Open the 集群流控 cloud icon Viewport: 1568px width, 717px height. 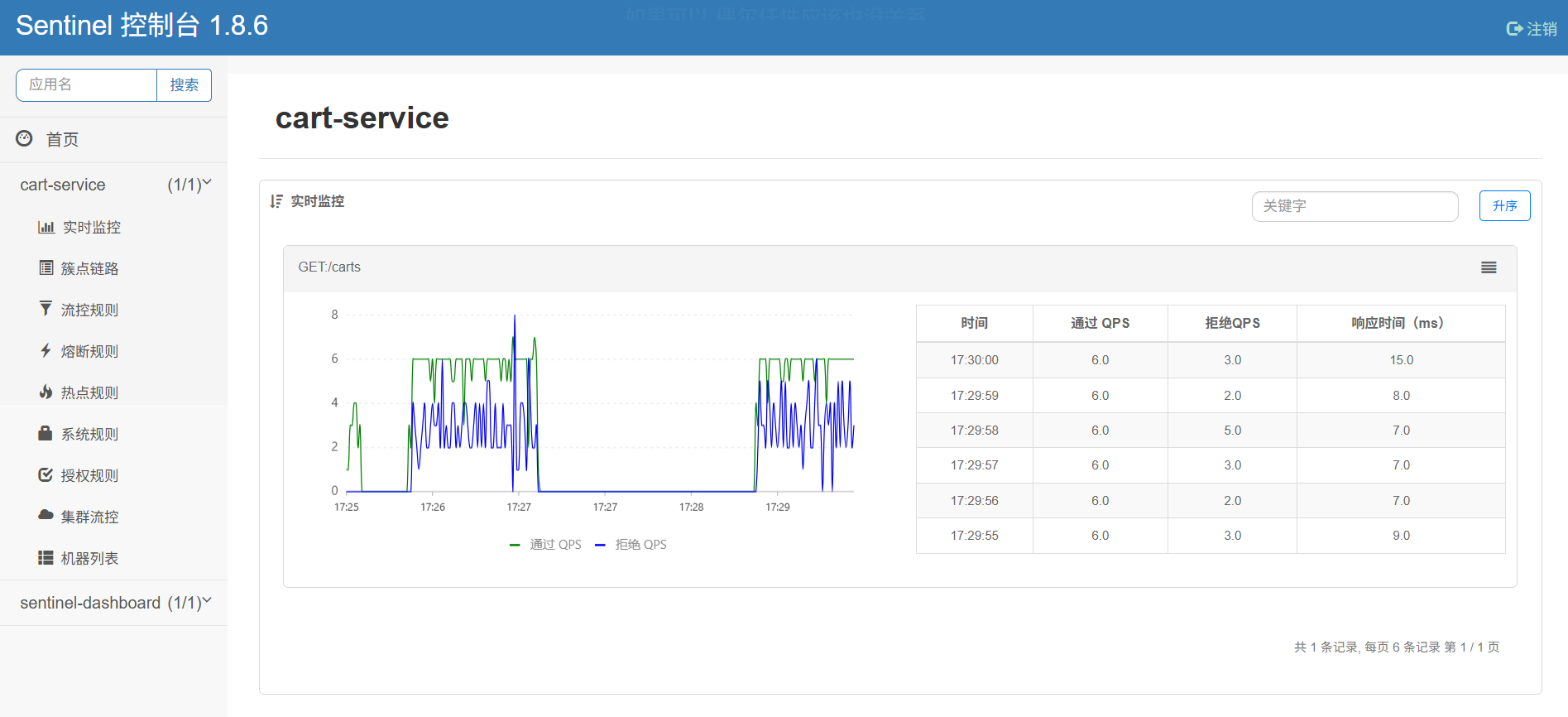click(46, 515)
